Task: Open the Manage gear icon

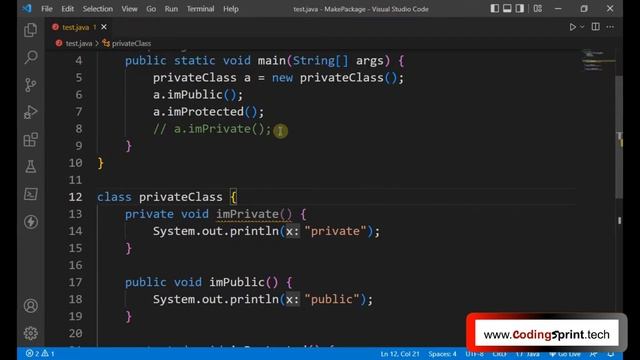Action: click(31, 333)
